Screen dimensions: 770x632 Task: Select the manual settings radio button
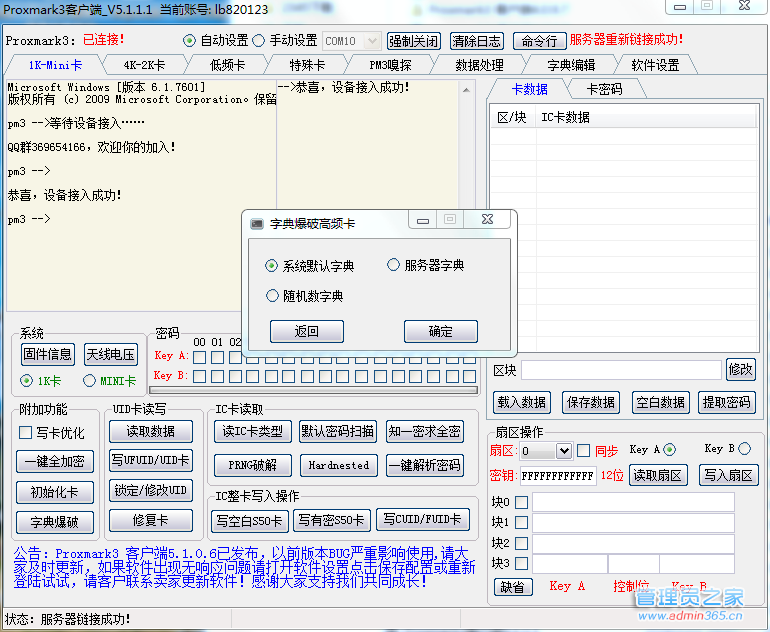[259, 41]
